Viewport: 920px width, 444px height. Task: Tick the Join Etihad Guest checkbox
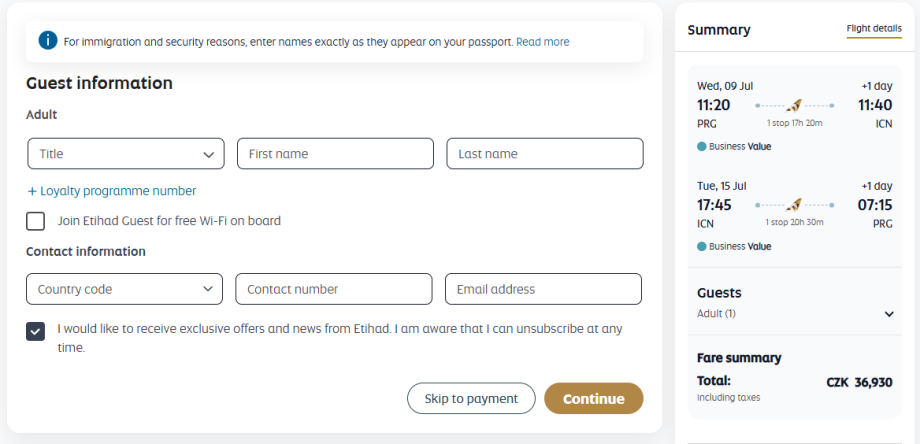click(36, 221)
